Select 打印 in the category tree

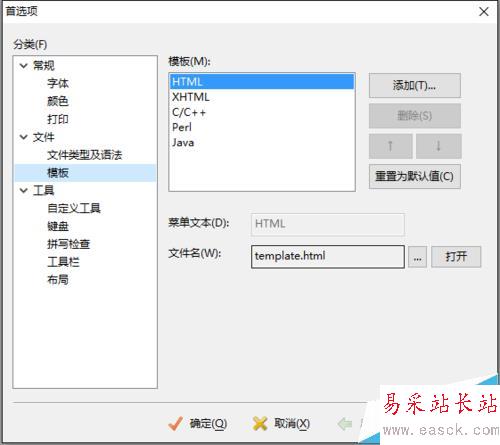tap(58, 119)
